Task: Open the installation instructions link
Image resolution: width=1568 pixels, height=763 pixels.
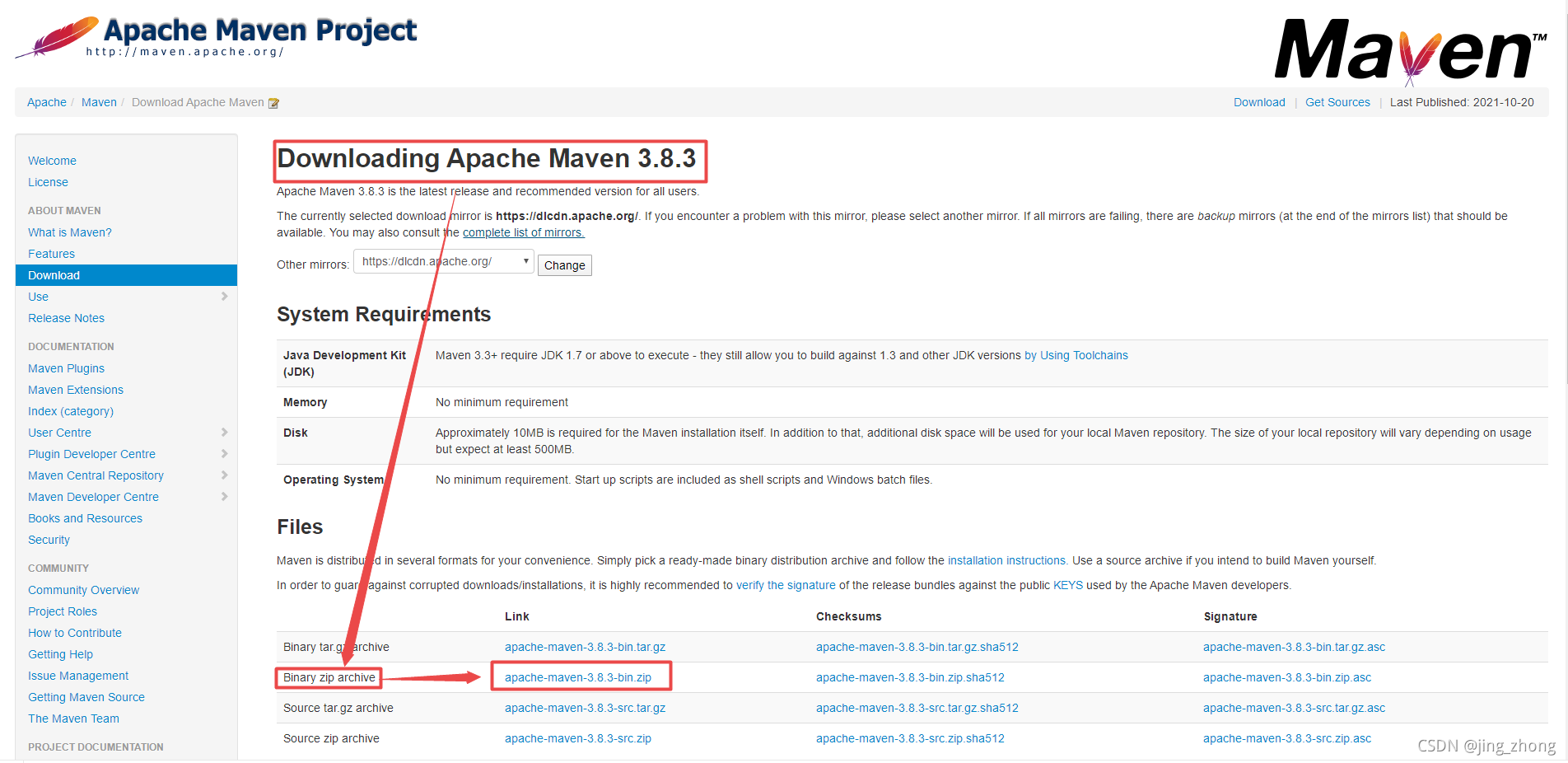Action: 1007,560
